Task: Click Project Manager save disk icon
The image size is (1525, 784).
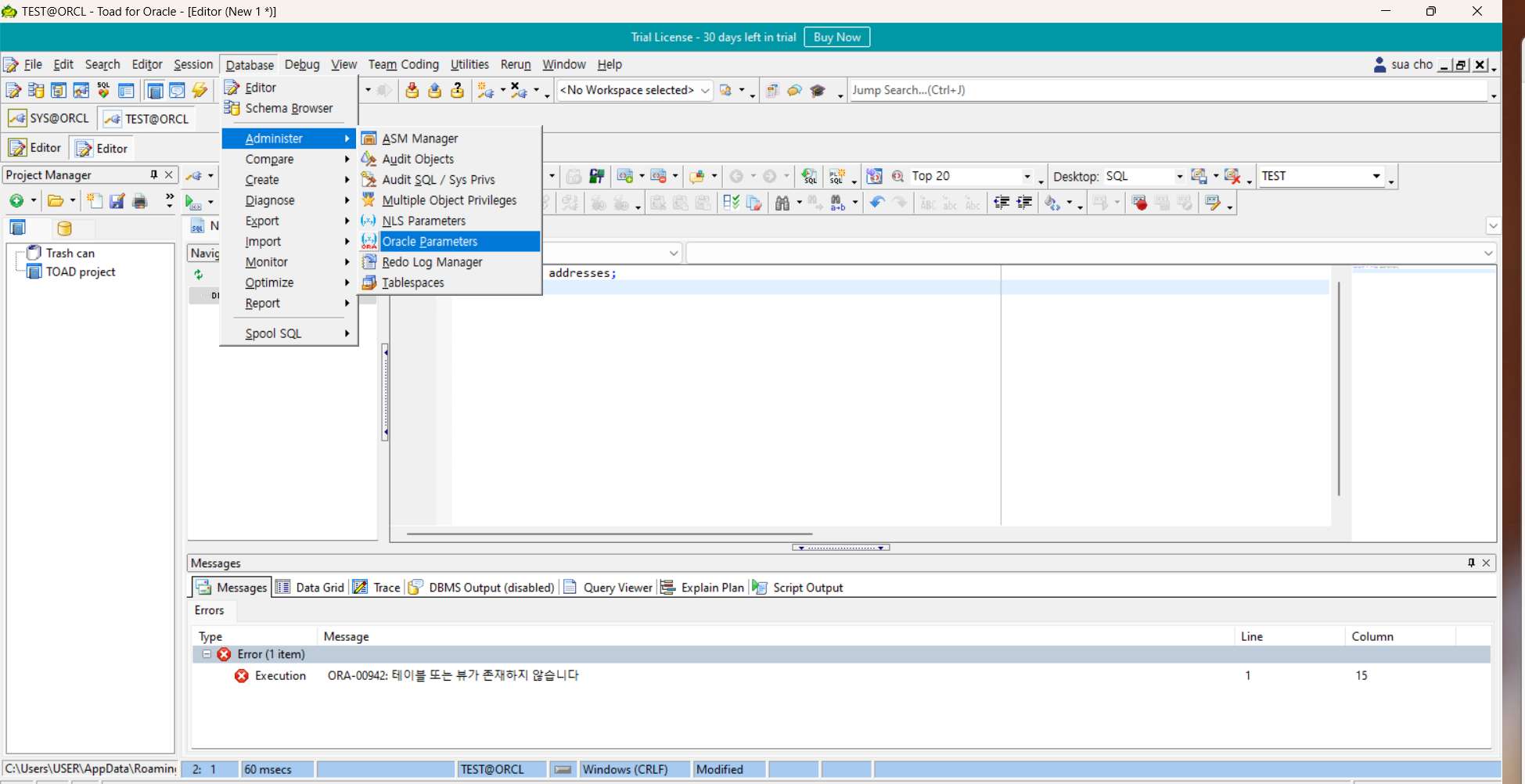Action: point(117,201)
